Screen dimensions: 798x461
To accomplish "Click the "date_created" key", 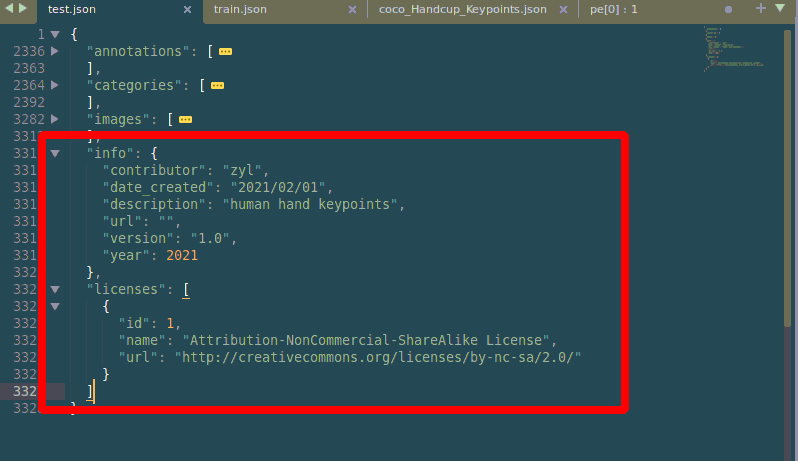I will click(x=158, y=187).
